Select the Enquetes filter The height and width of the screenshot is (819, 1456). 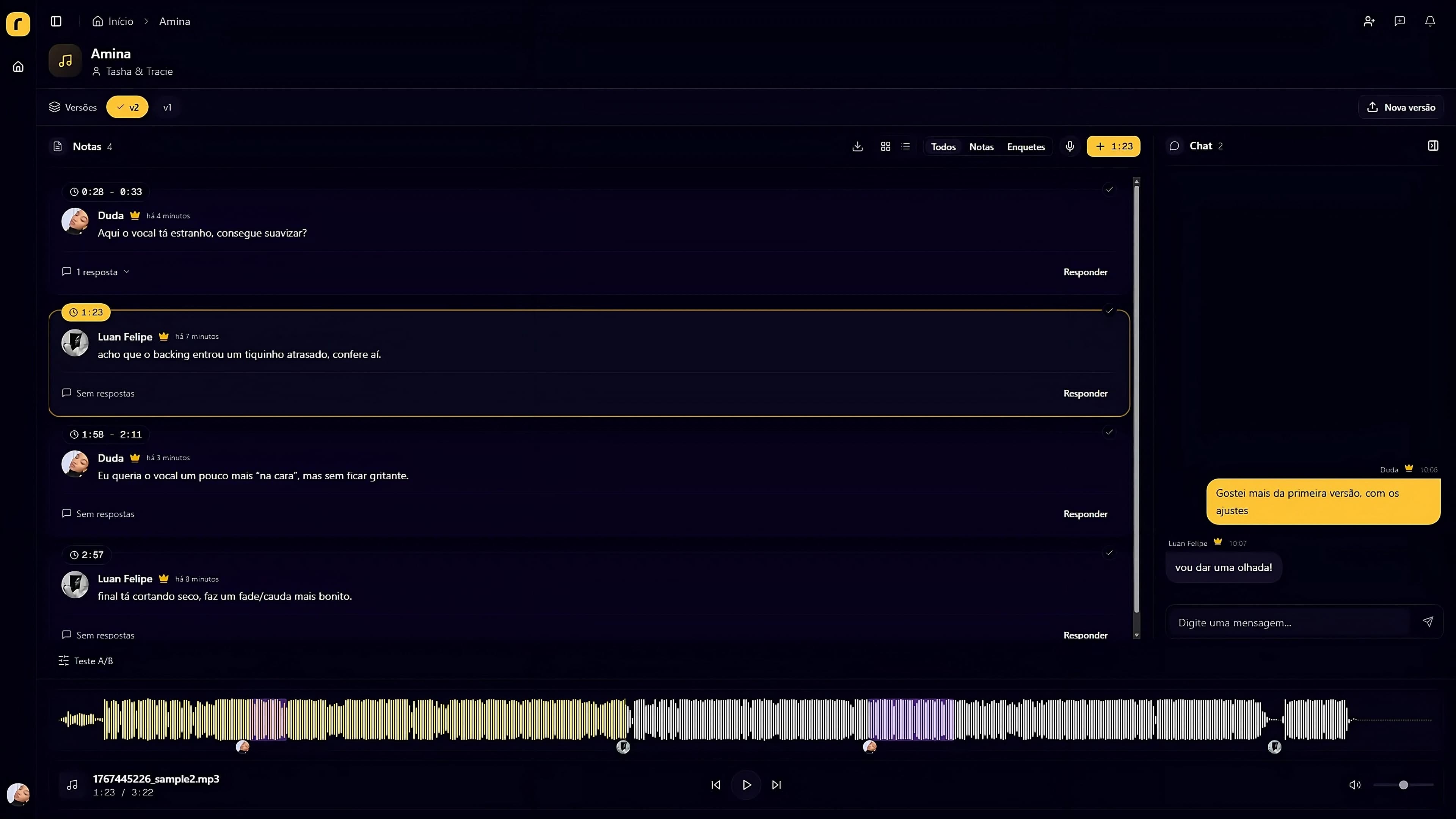click(1026, 146)
